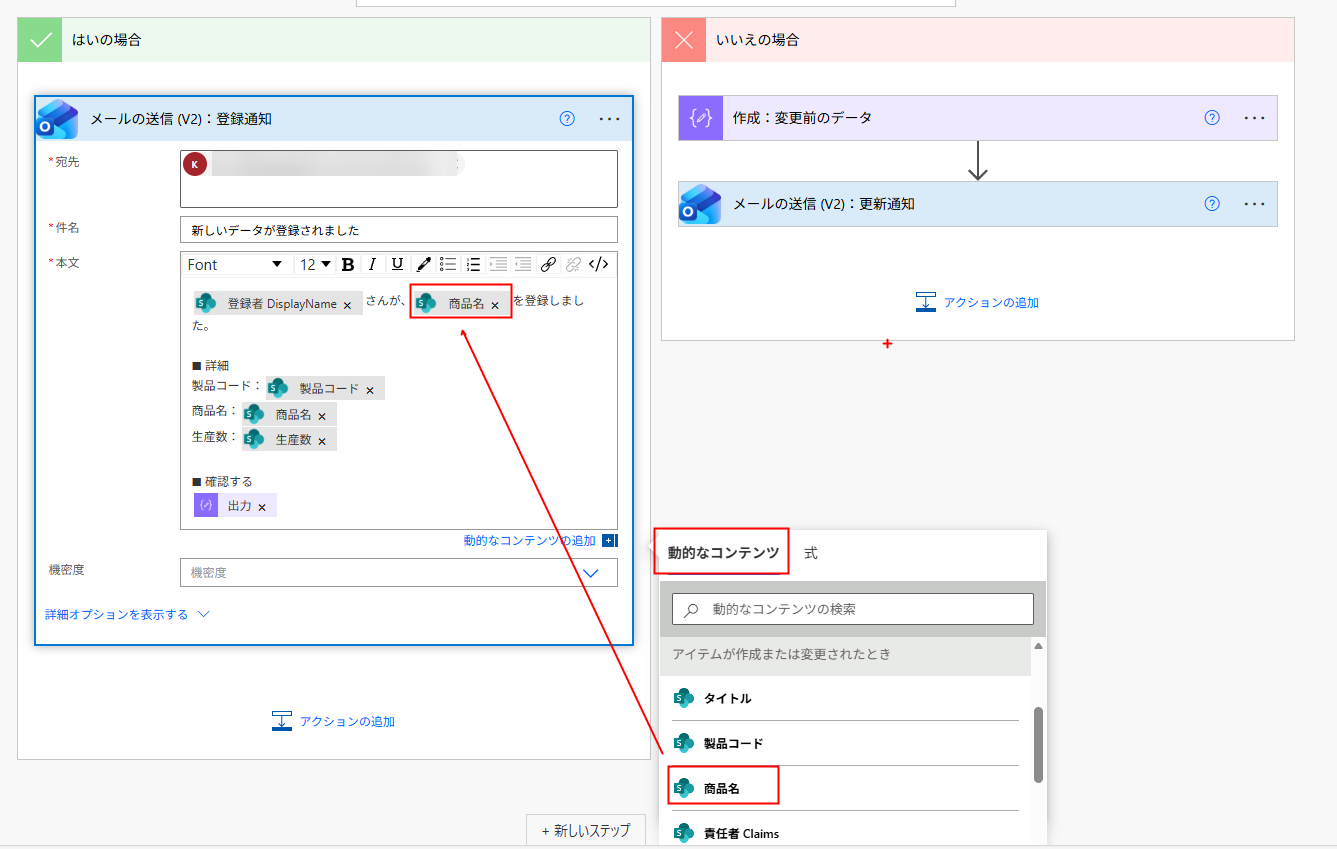Select タイトル dynamic content item

(x=845, y=698)
